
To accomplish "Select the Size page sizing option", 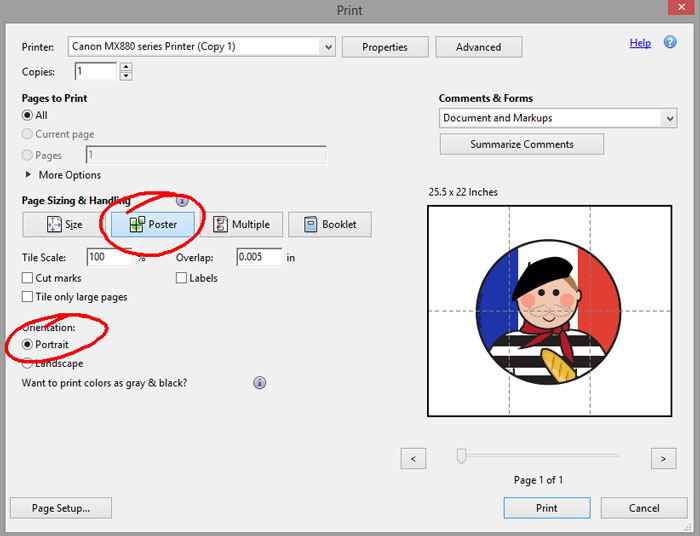I will coord(62,224).
